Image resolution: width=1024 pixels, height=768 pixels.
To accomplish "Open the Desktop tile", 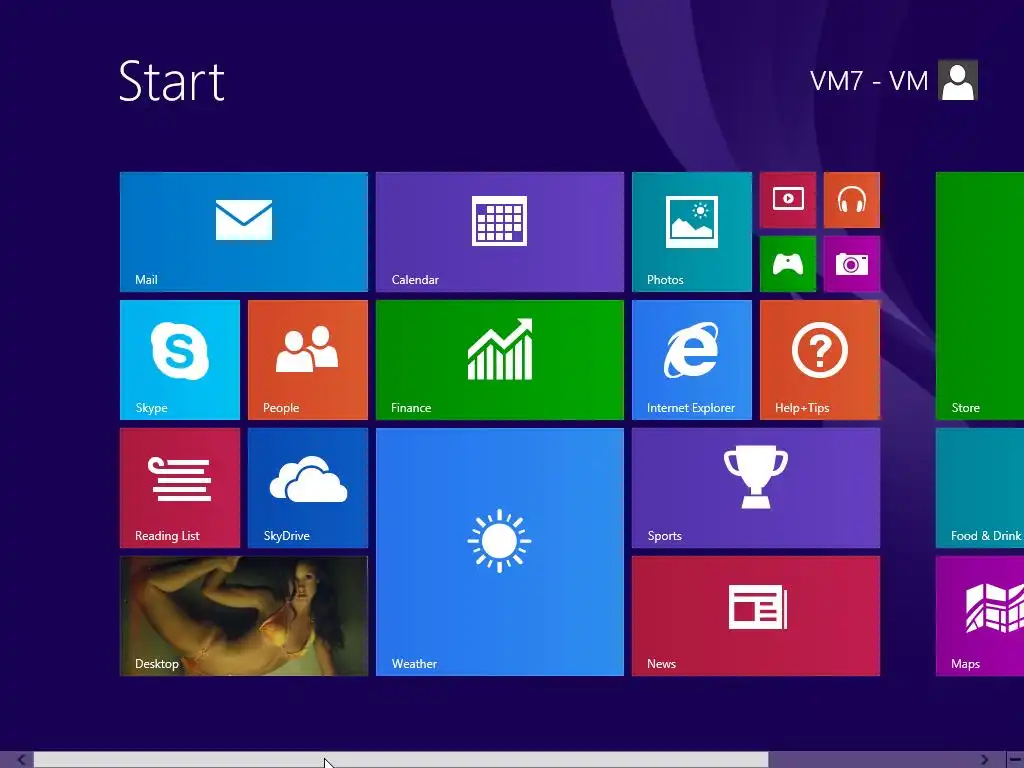I will [x=244, y=616].
